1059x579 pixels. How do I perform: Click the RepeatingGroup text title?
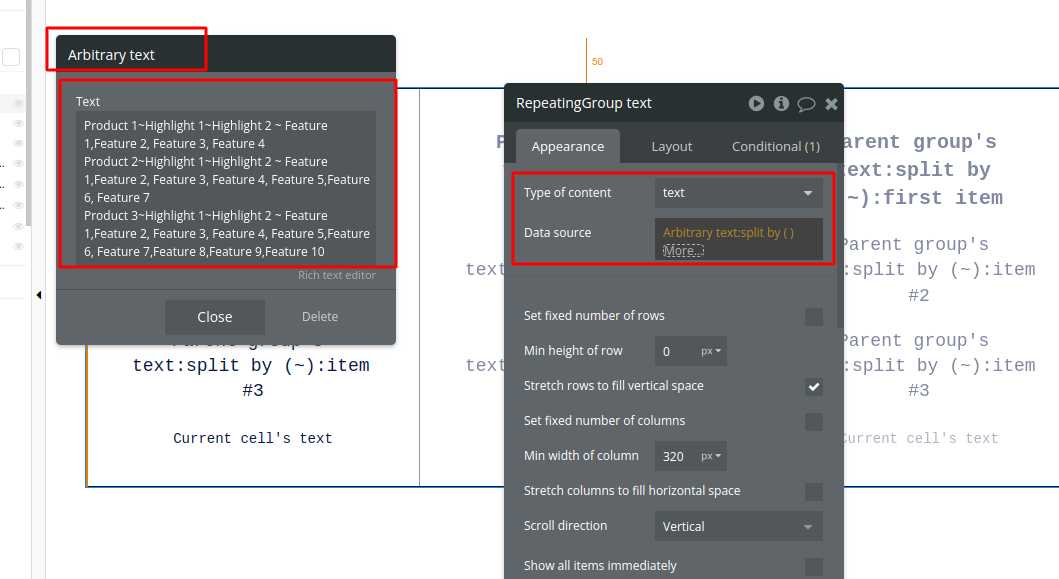[584, 103]
